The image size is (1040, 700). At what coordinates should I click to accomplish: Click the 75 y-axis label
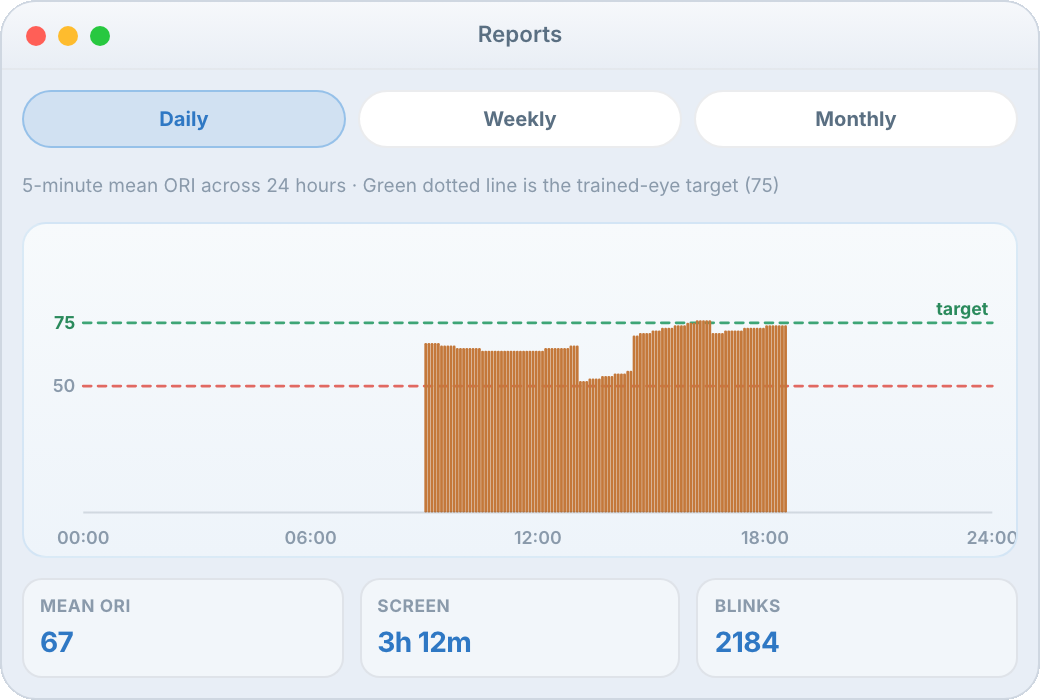(x=64, y=322)
